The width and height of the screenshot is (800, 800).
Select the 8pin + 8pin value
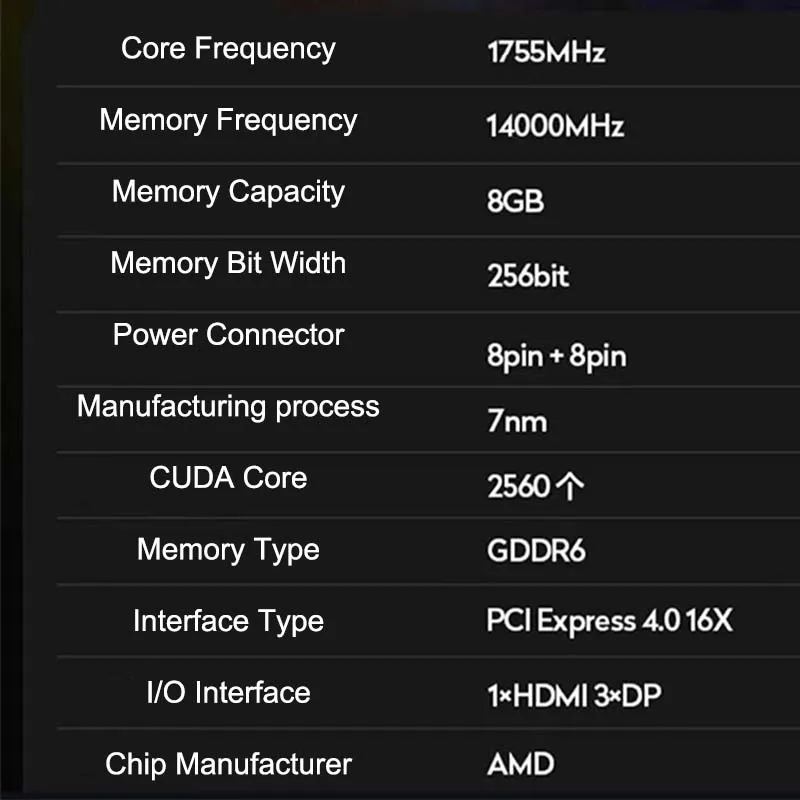(556, 356)
